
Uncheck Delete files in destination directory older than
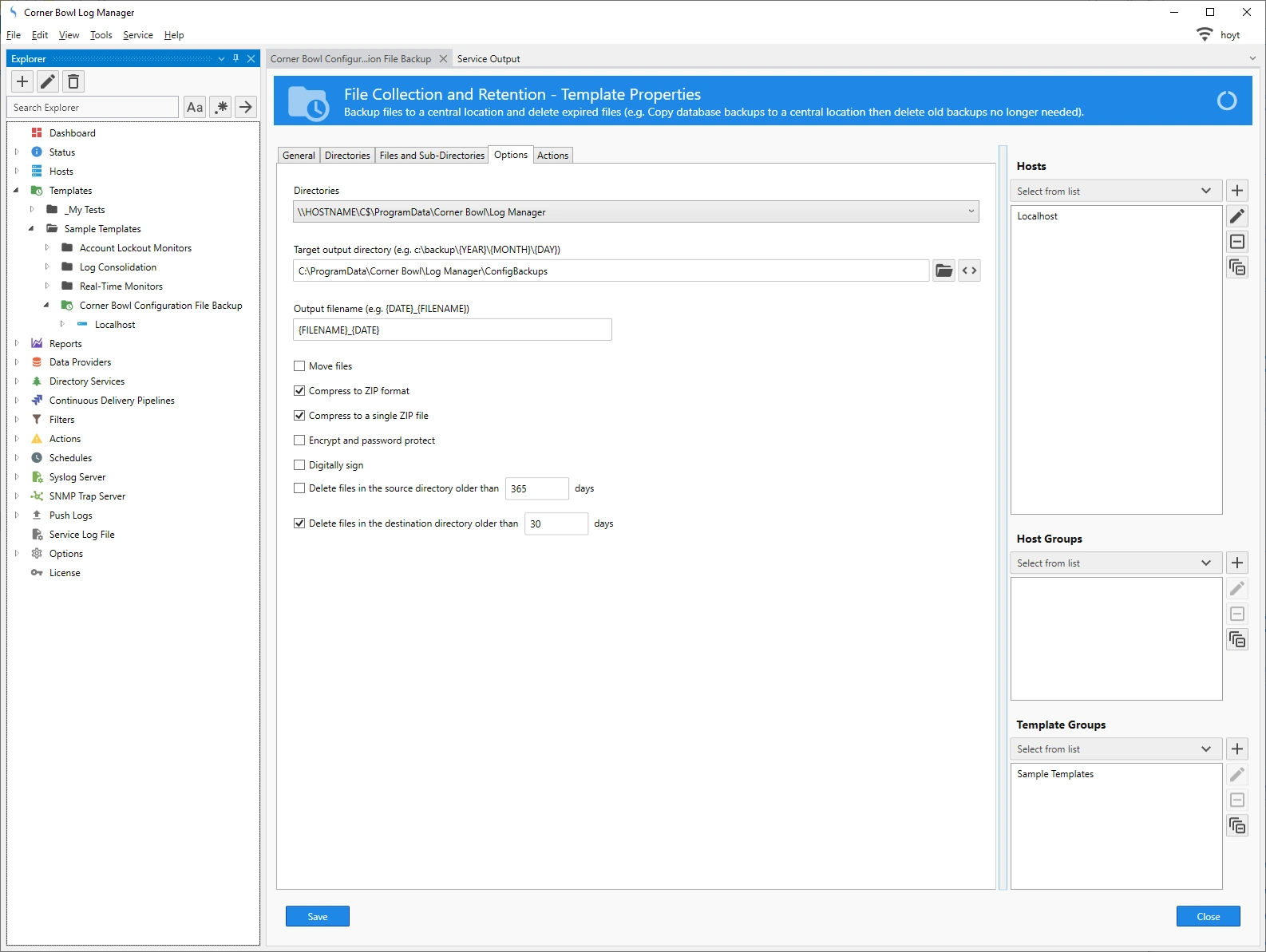pos(299,523)
